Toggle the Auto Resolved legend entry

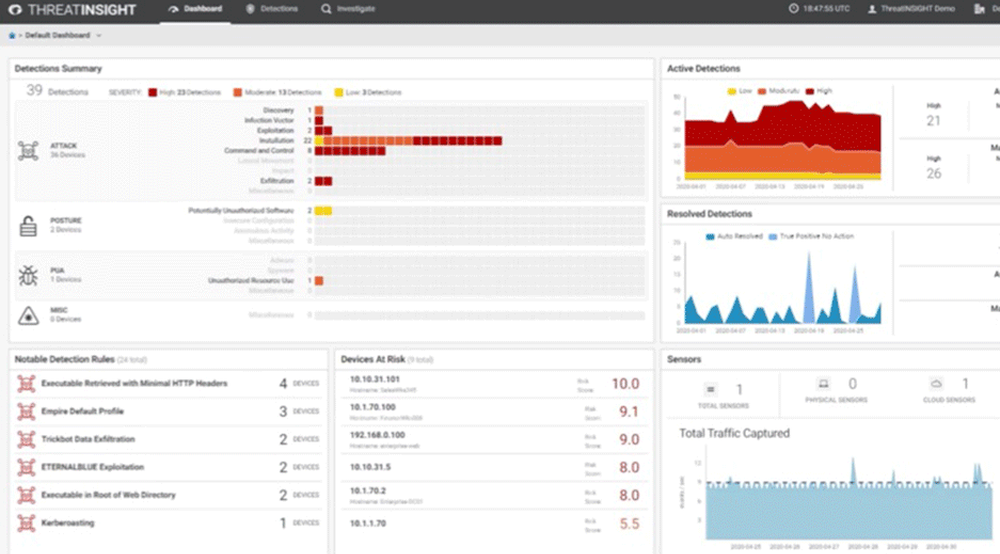(x=734, y=237)
